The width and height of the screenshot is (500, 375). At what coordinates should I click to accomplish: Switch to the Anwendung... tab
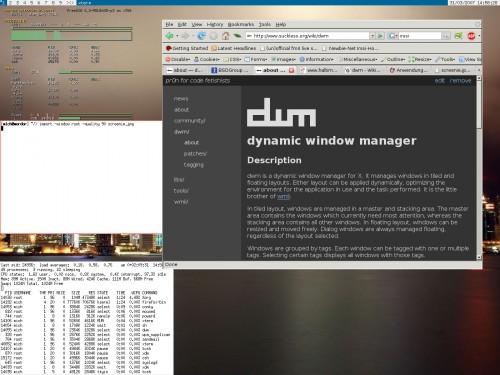click(409, 70)
